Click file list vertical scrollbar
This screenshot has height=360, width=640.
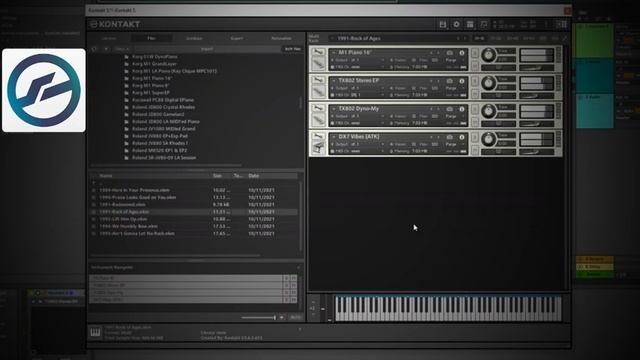[301, 216]
